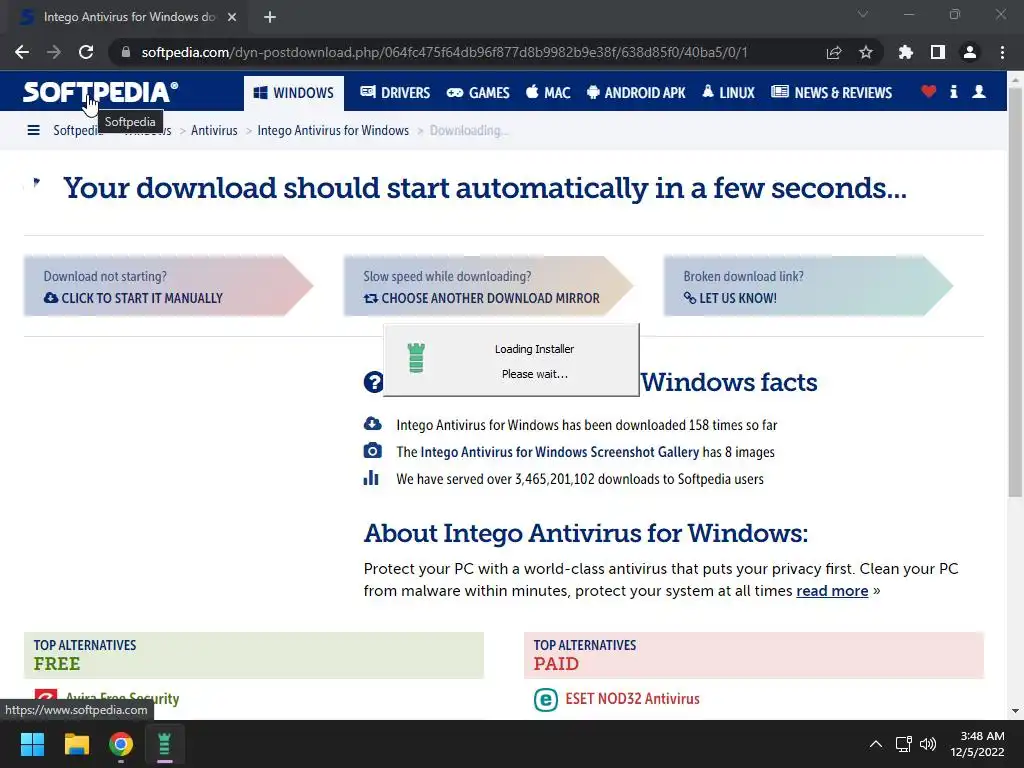The image size is (1024, 768).
Task: Open the Mac section
Action: click(548, 93)
